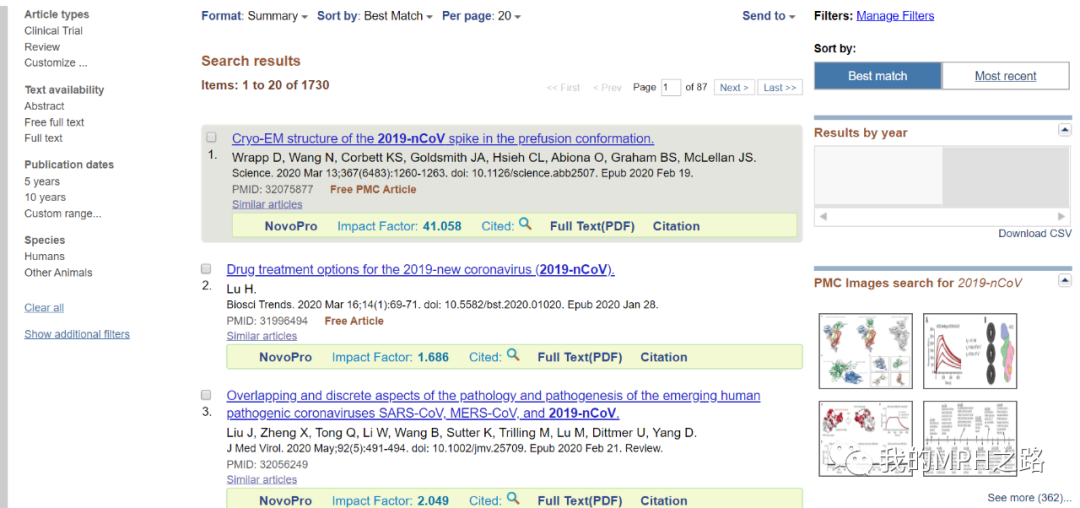The height and width of the screenshot is (508, 1080).
Task: Open the Format Summary dropdown
Action: click(x=254, y=16)
